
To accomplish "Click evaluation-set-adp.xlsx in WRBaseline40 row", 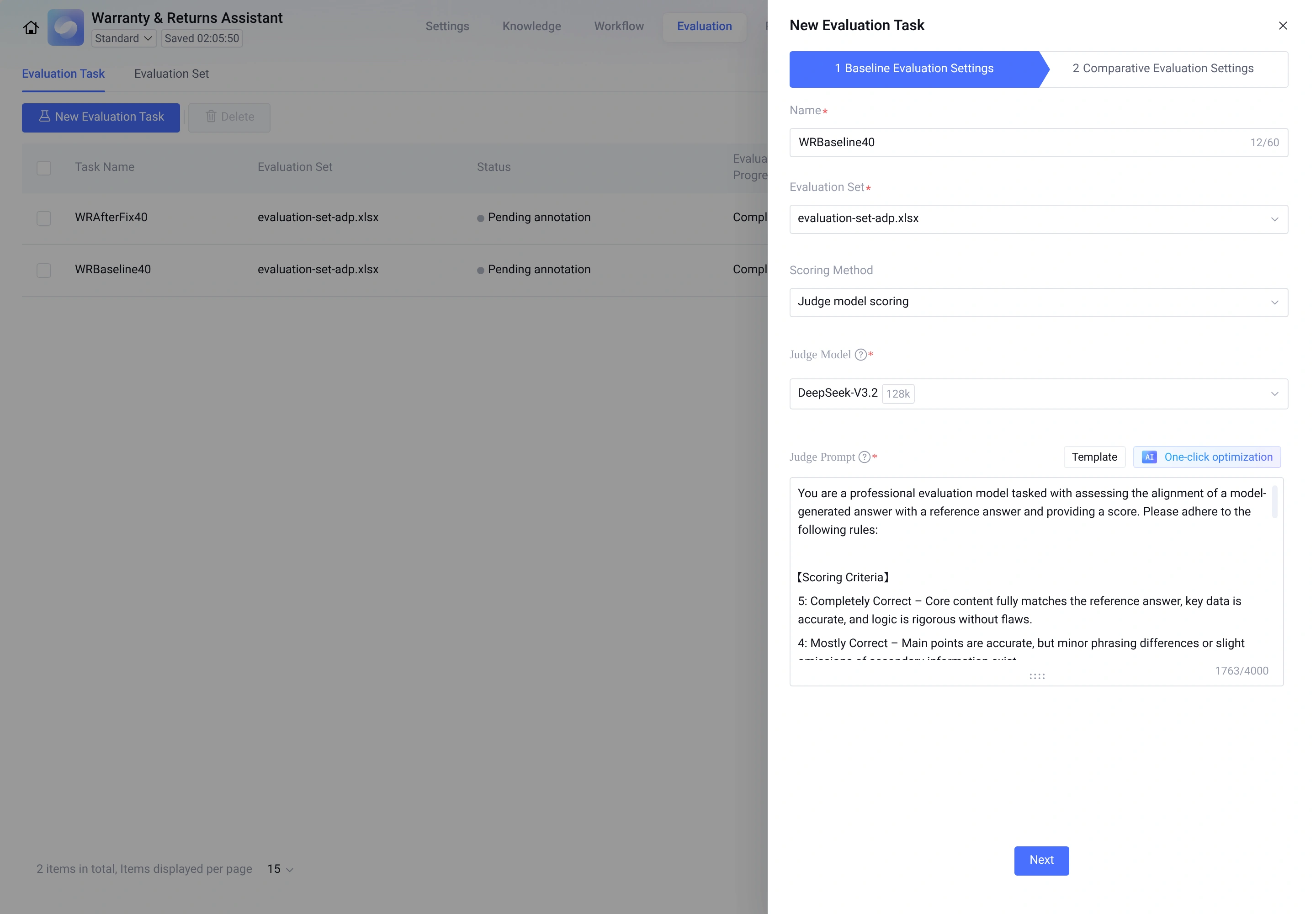I will [x=318, y=270].
